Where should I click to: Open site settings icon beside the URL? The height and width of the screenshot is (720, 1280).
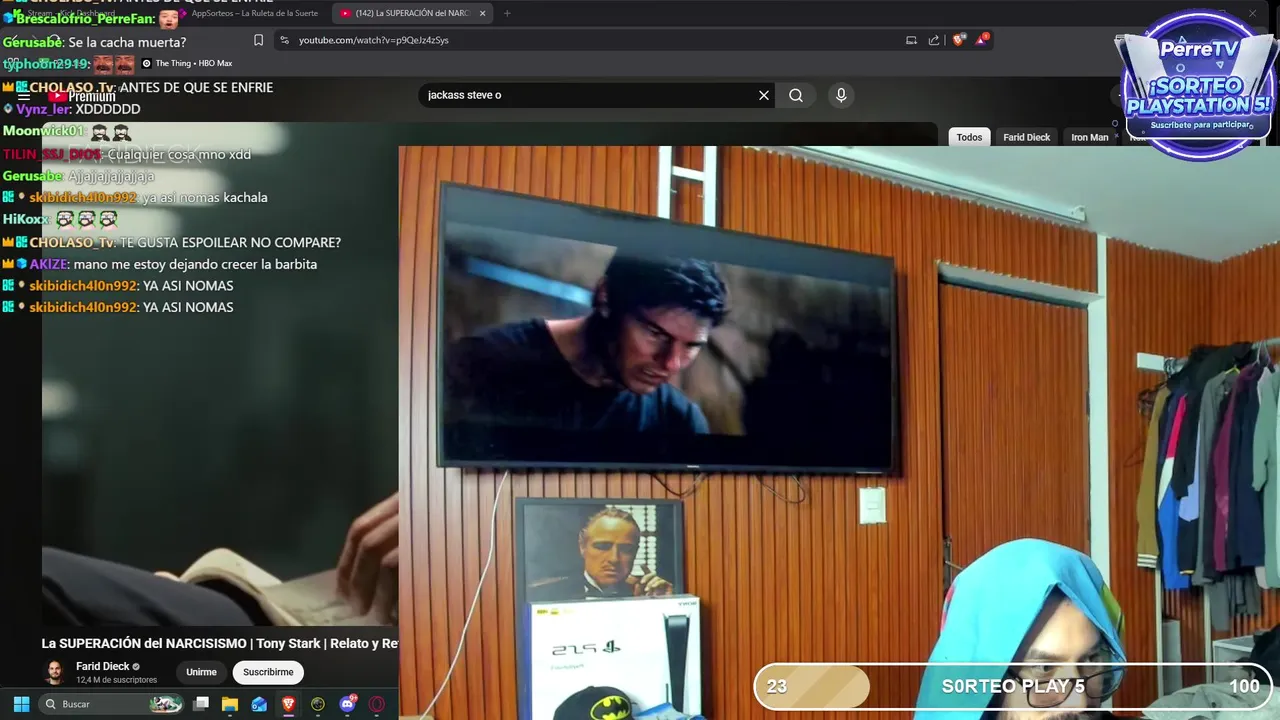pyautogui.click(x=284, y=40)
